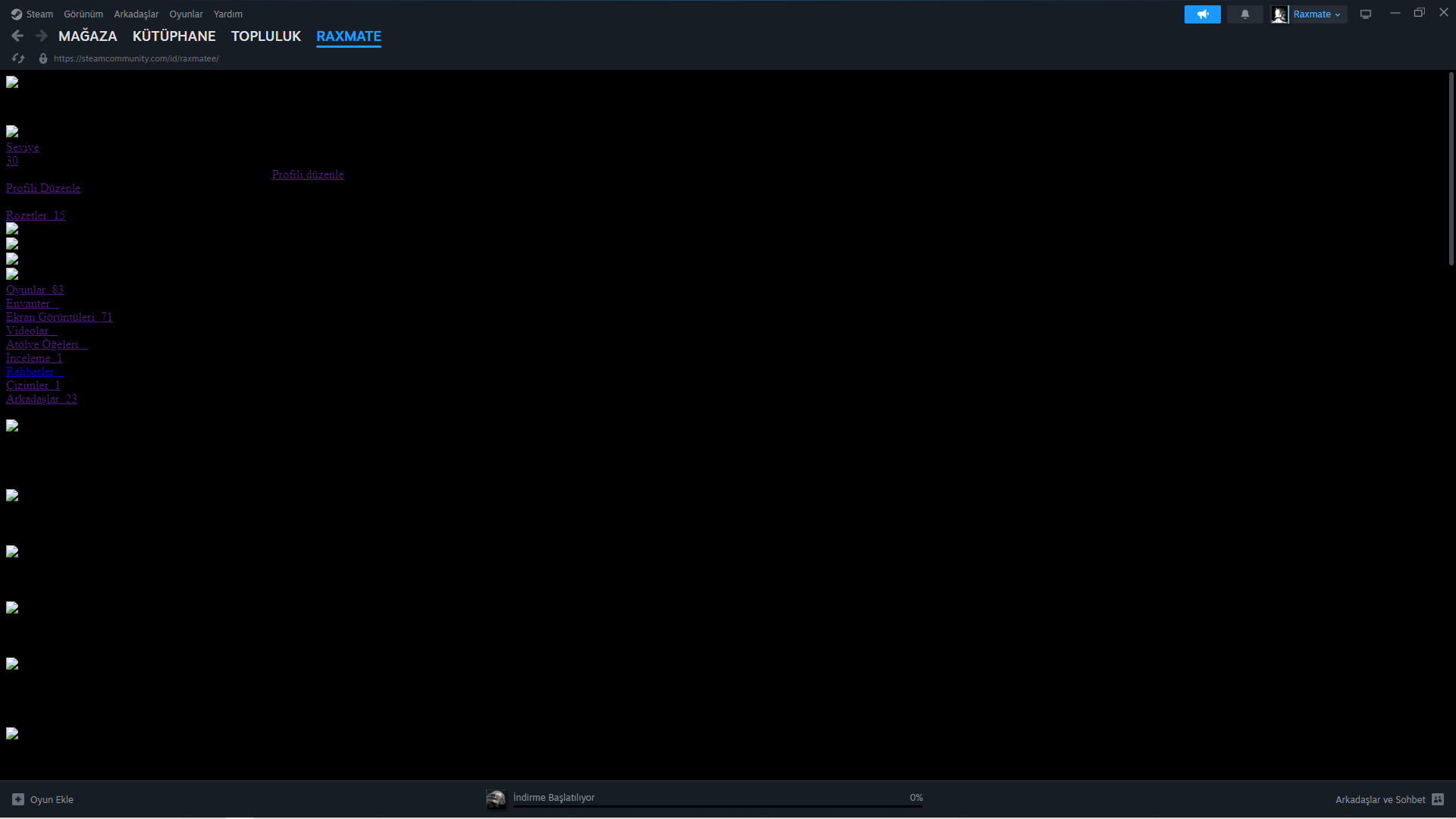The height and width of the screenshot is (819, 1456).
Task: Click the level 30 link
Action: [x=12, y=161]
